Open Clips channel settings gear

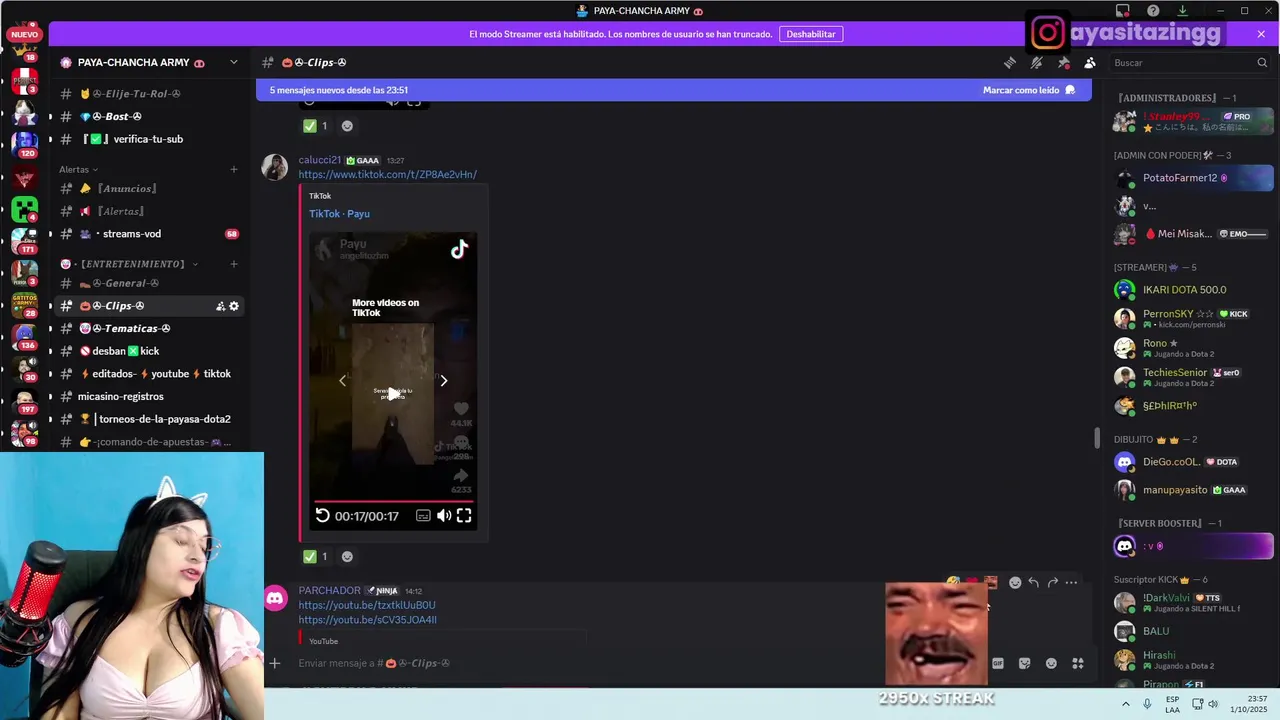[234, 306]
